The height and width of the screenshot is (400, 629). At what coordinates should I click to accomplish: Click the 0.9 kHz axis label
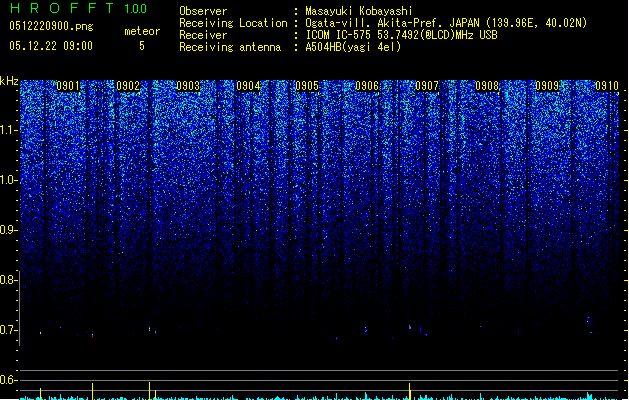(8, 230)
